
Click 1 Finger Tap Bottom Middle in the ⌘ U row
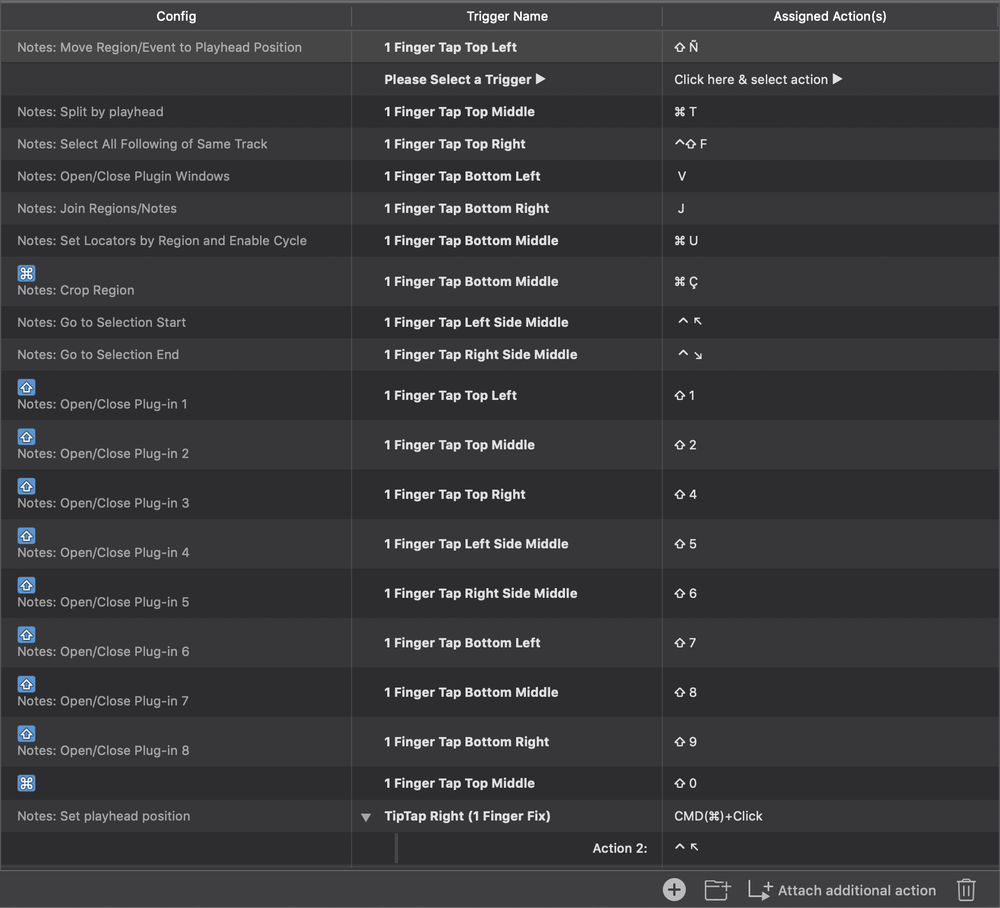[x=471, y=240]
